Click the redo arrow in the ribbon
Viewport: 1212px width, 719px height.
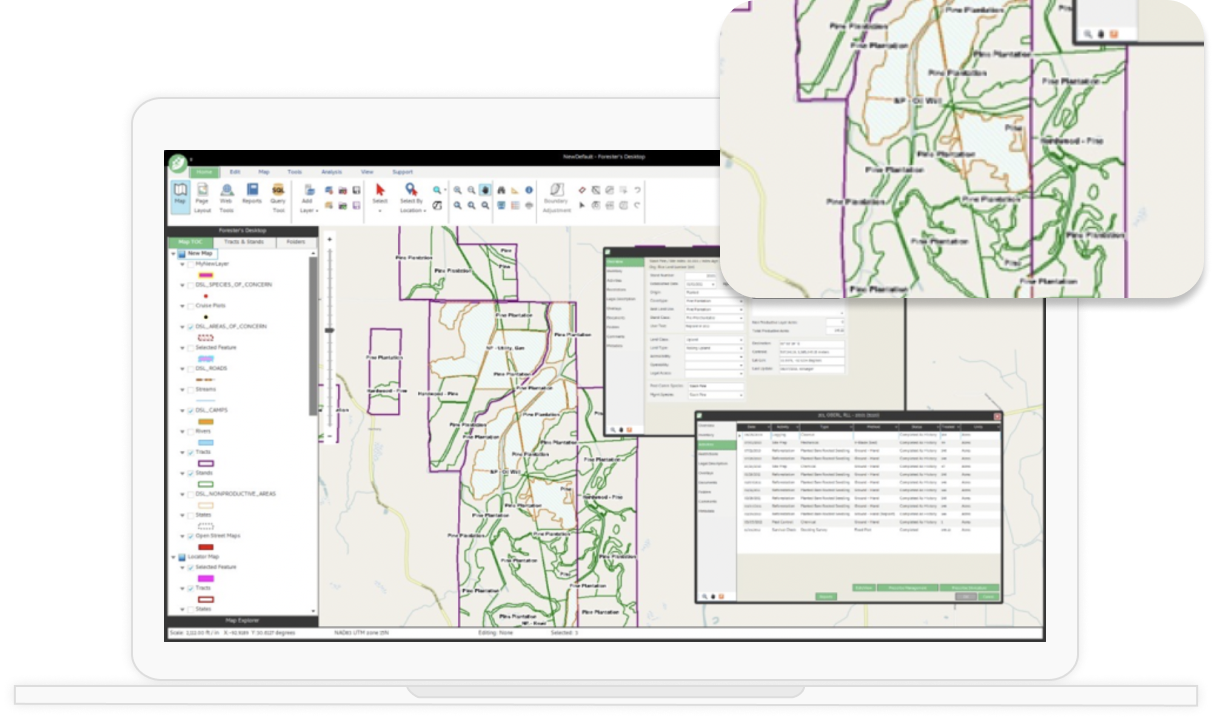(637, 205)
